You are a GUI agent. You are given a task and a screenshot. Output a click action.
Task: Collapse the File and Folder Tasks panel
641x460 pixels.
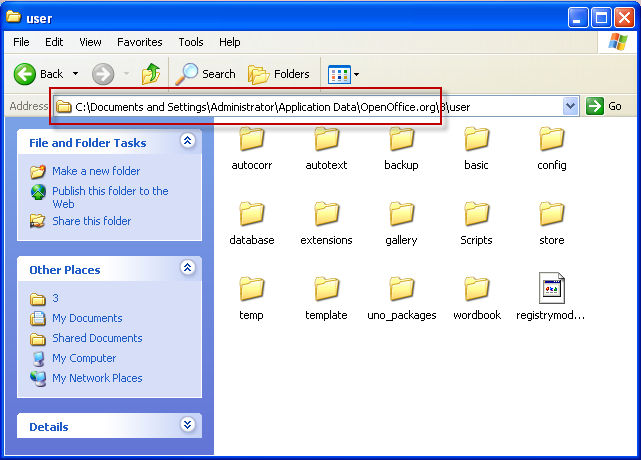188,141
